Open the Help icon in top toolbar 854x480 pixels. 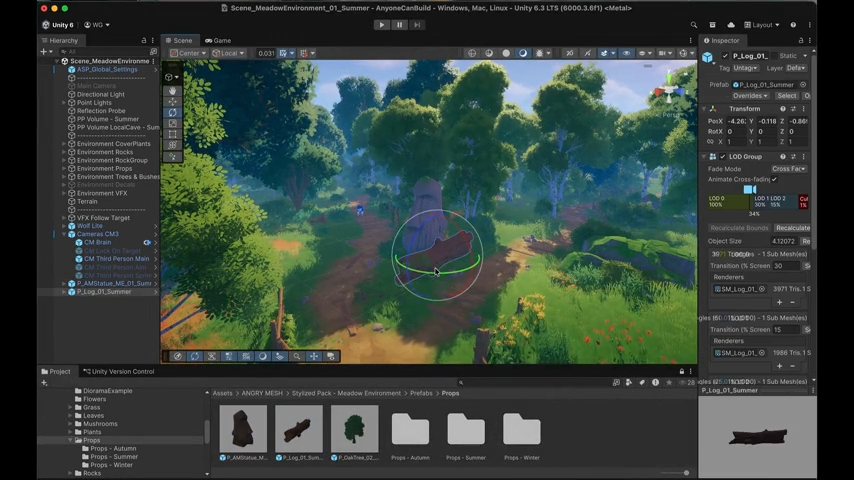click(x=793, y=25)
